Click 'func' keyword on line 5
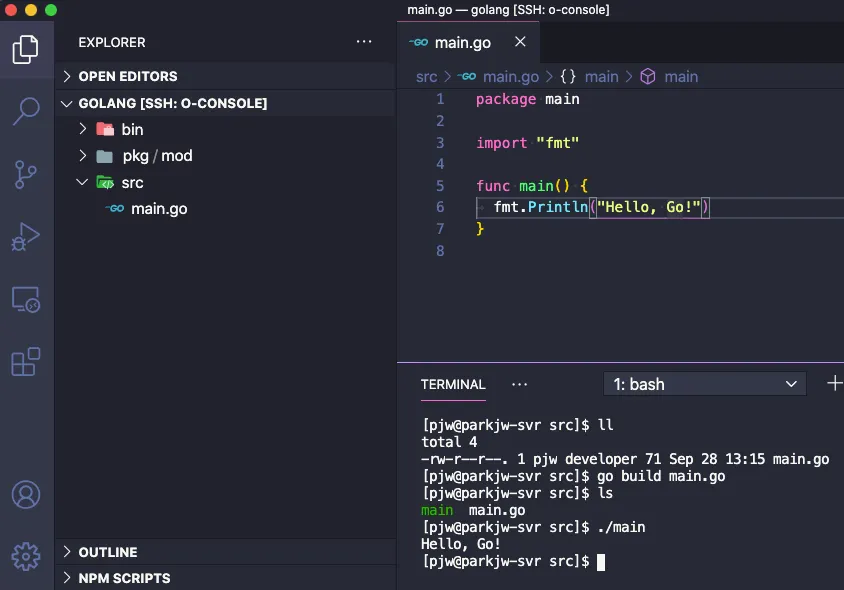 click(x=493, y=186)
